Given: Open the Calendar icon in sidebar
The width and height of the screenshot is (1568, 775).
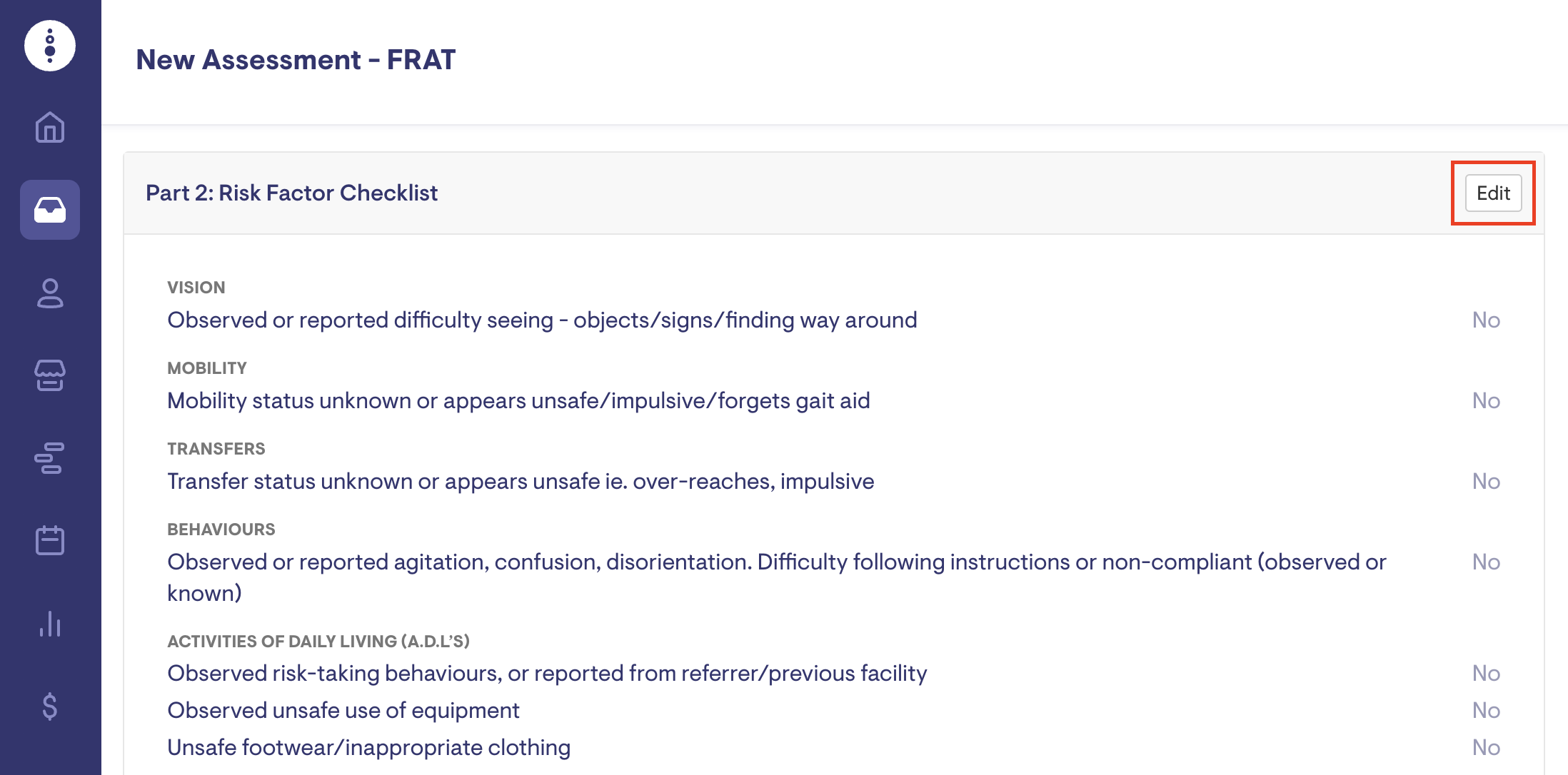Looking at the screenshot, I should pos(50,540).
